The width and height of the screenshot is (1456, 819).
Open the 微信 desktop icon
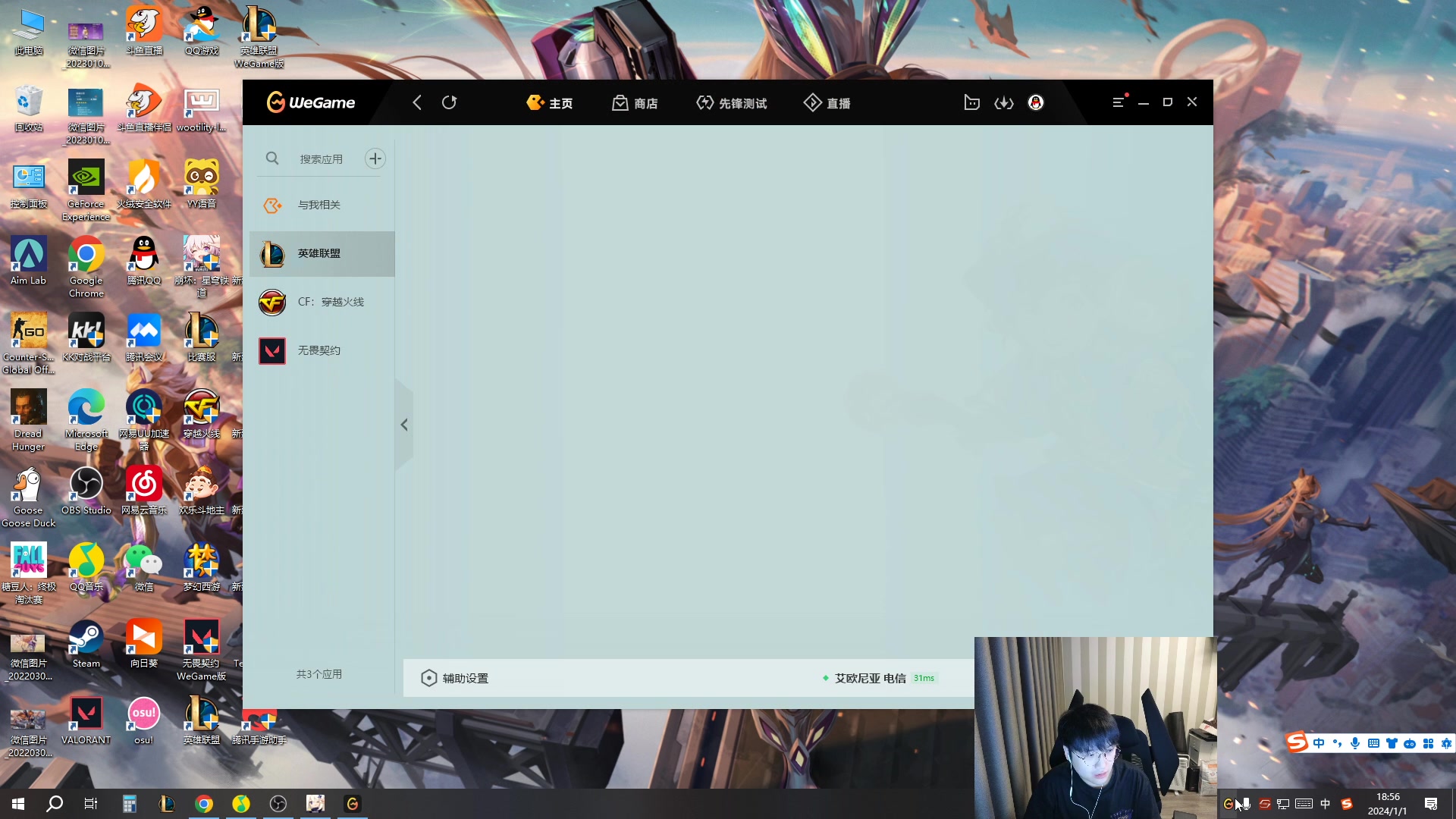pos(144,568)
